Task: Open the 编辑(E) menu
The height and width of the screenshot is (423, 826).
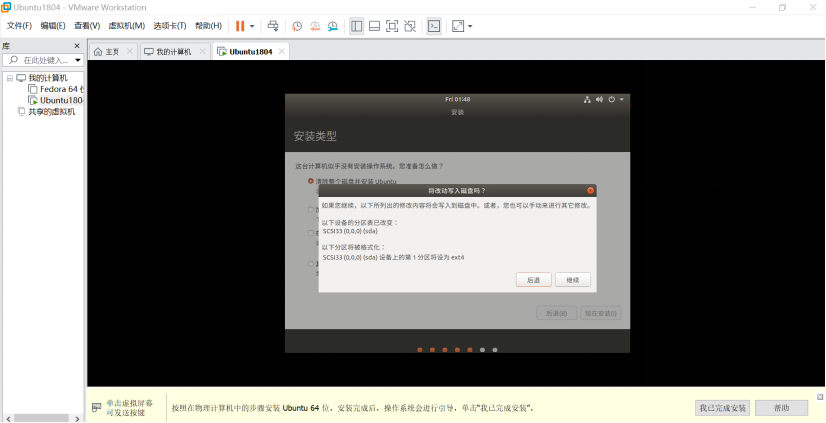Action: click(x=53, y=26)
